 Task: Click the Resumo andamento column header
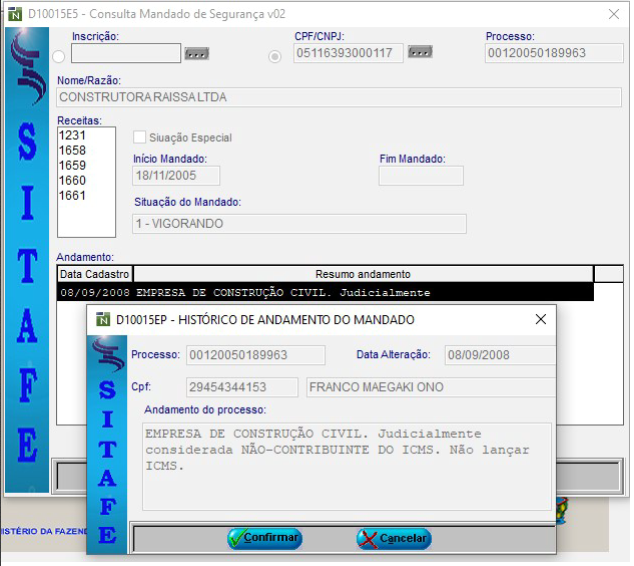coord(362,274)
